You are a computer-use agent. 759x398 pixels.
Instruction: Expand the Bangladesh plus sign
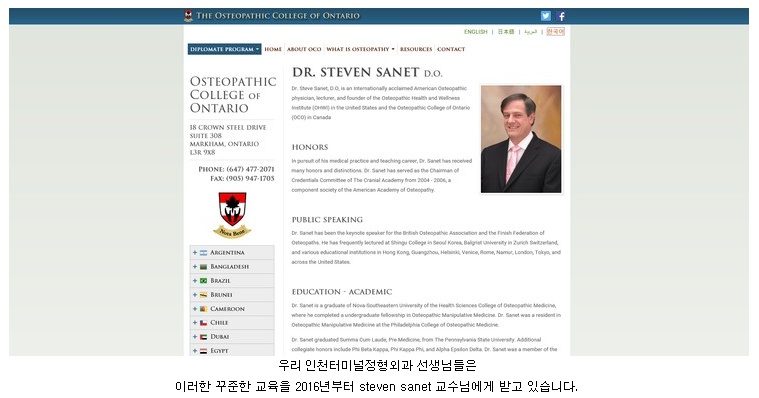195,267
